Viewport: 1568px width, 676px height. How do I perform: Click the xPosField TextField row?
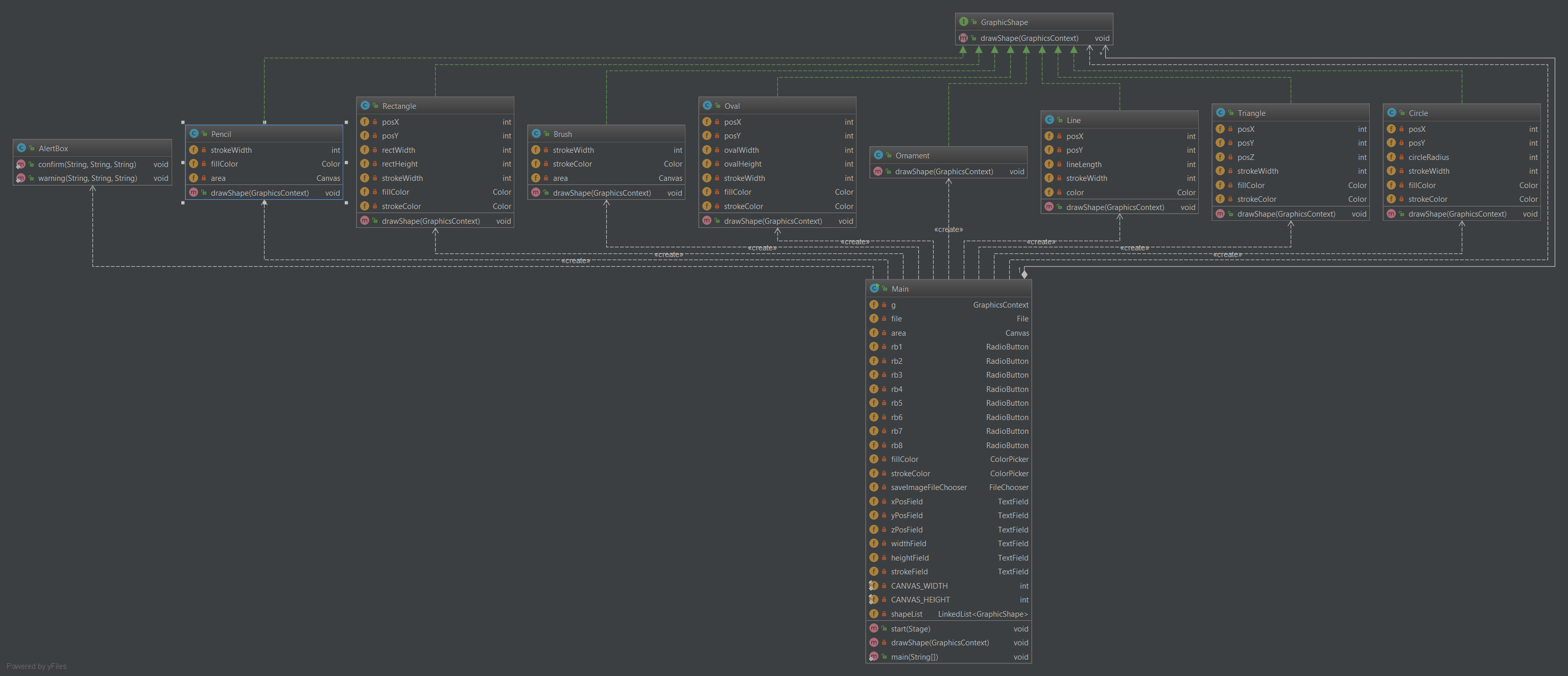[x=948, y=501]
